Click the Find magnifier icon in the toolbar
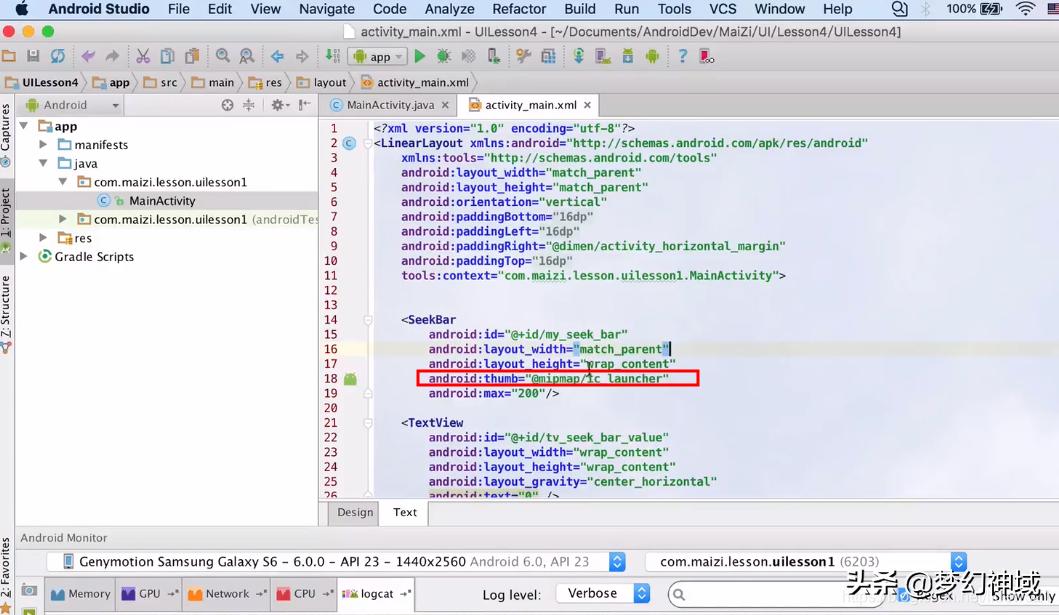 click(223, 57)
